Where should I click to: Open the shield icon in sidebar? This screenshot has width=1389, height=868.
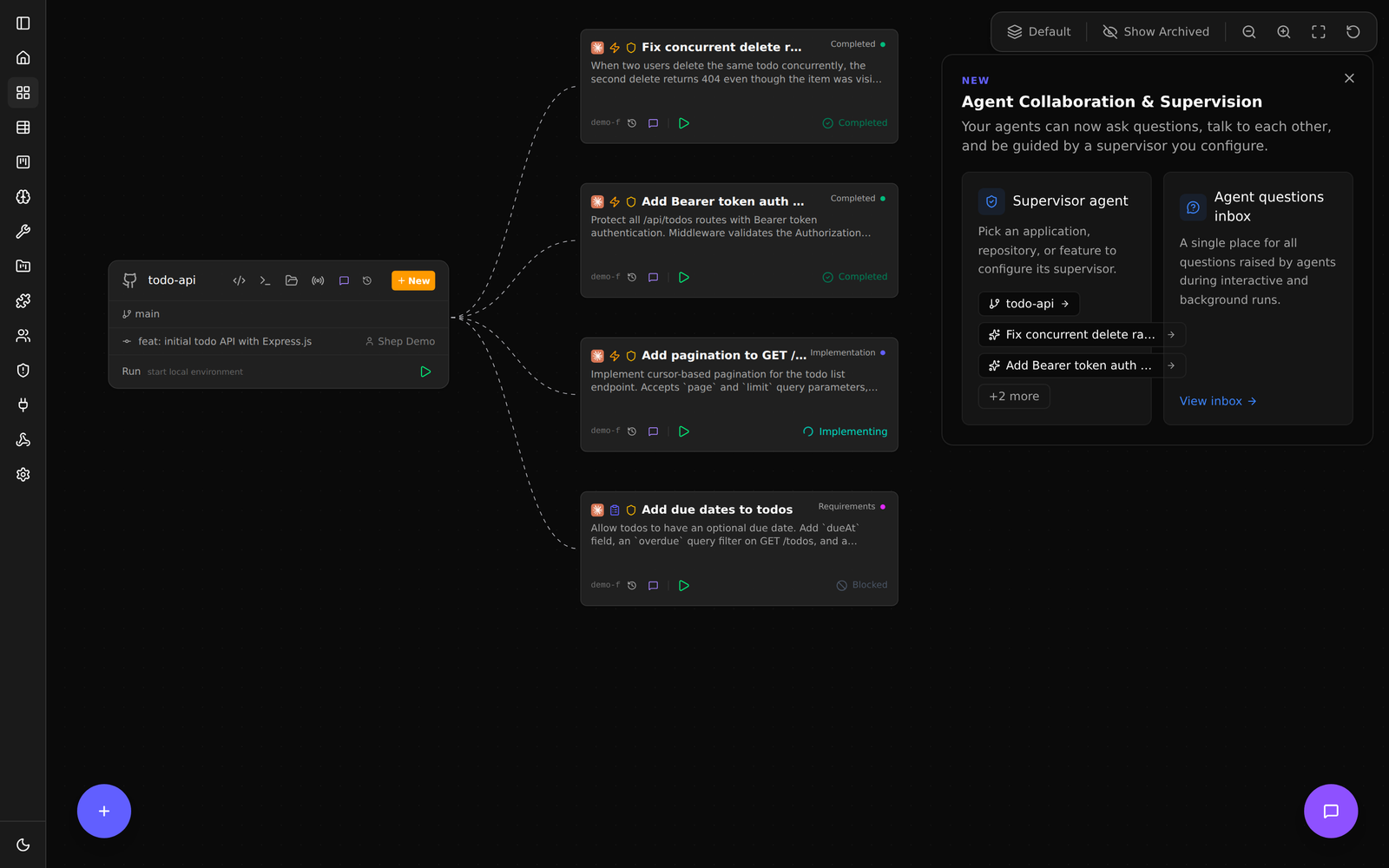pyautogui.click(x=23, y=371)
